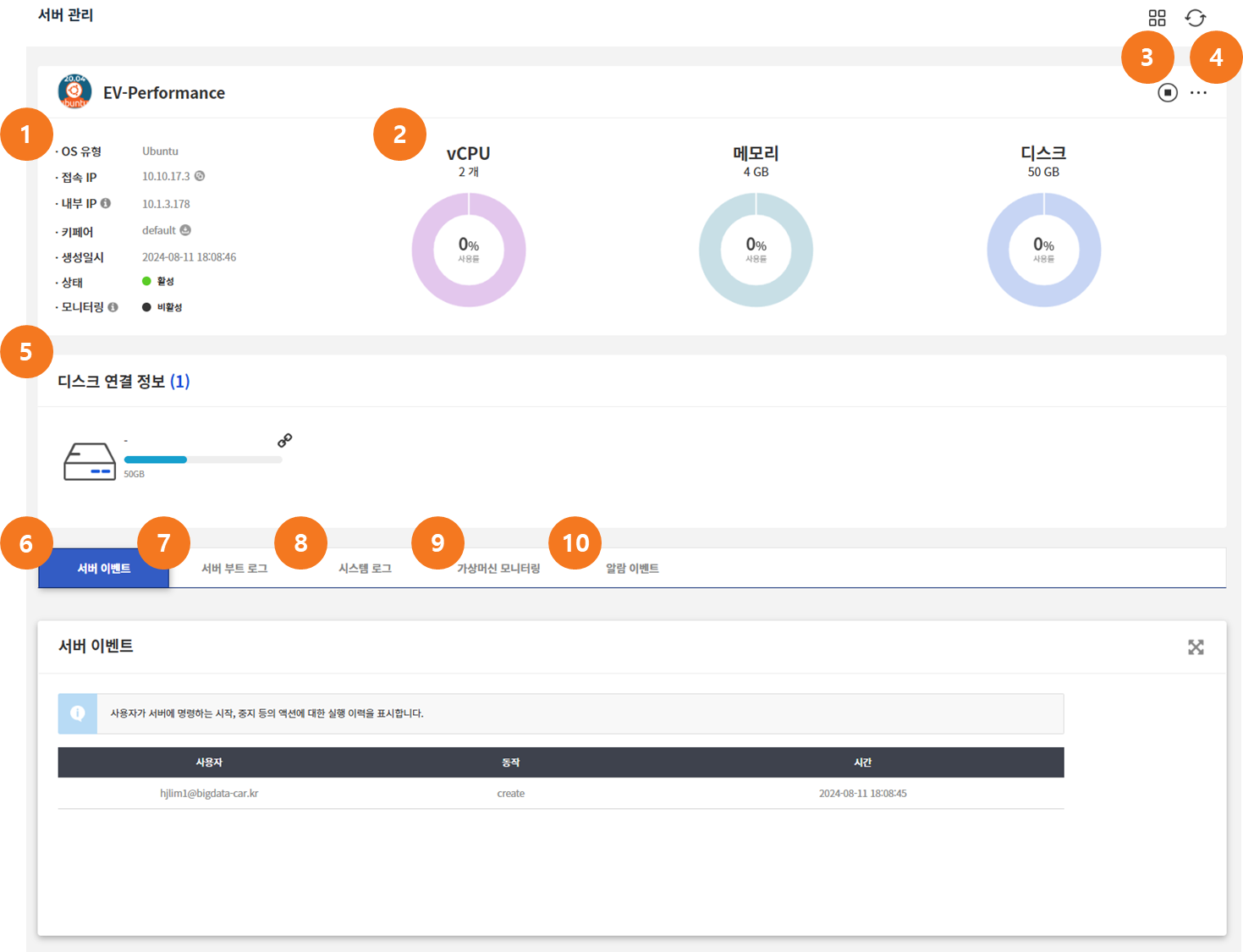Click the vCPU usage donut chart
This screenshot has height=952, width=1243.
469,250
